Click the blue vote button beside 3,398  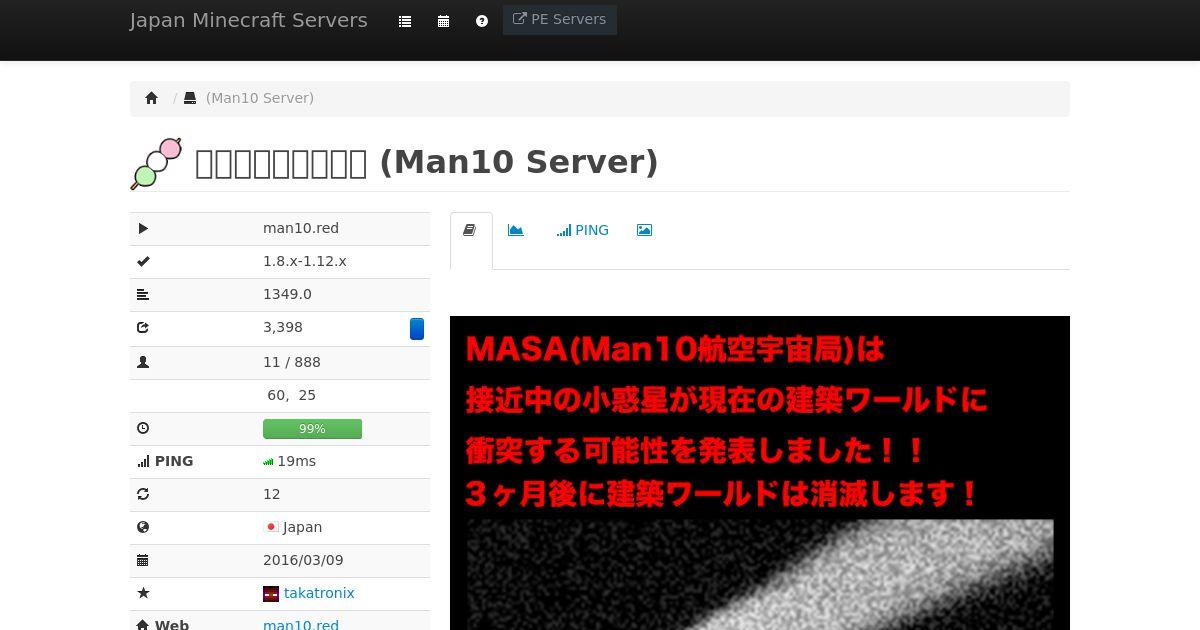[x=417, y=329]
